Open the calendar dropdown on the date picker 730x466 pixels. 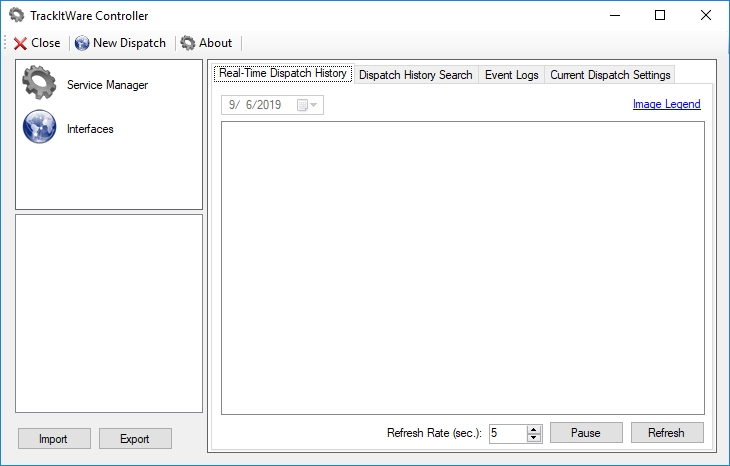(x=307, y=105)
